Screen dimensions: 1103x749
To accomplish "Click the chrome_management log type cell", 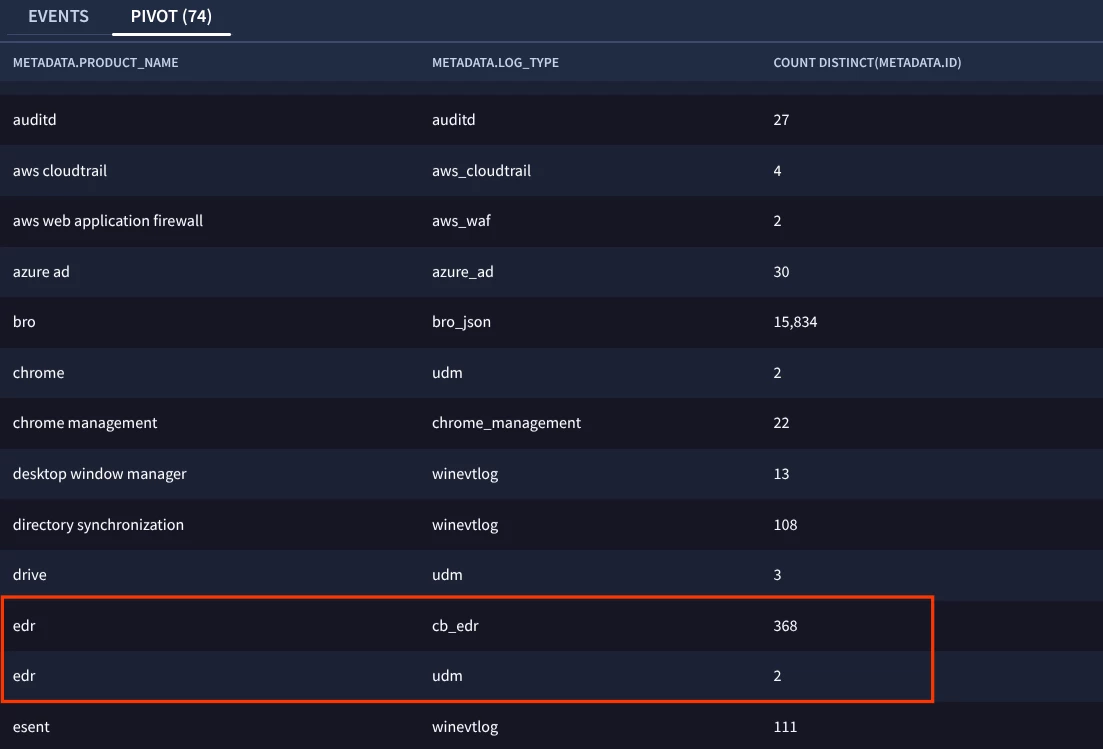I will point(506,423).
